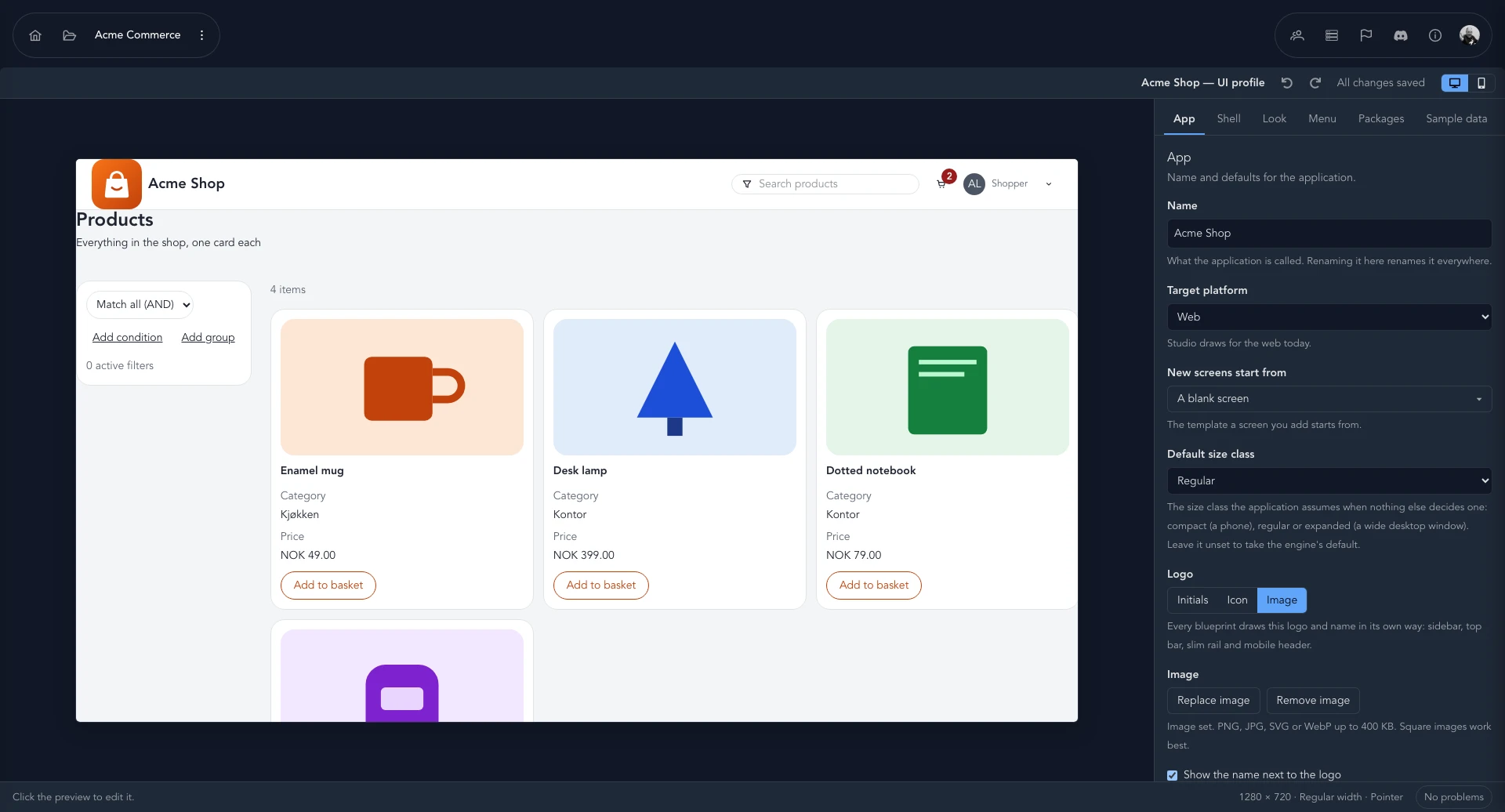
Task: Click the Acme Shop logo in preview
Action: 117,183
